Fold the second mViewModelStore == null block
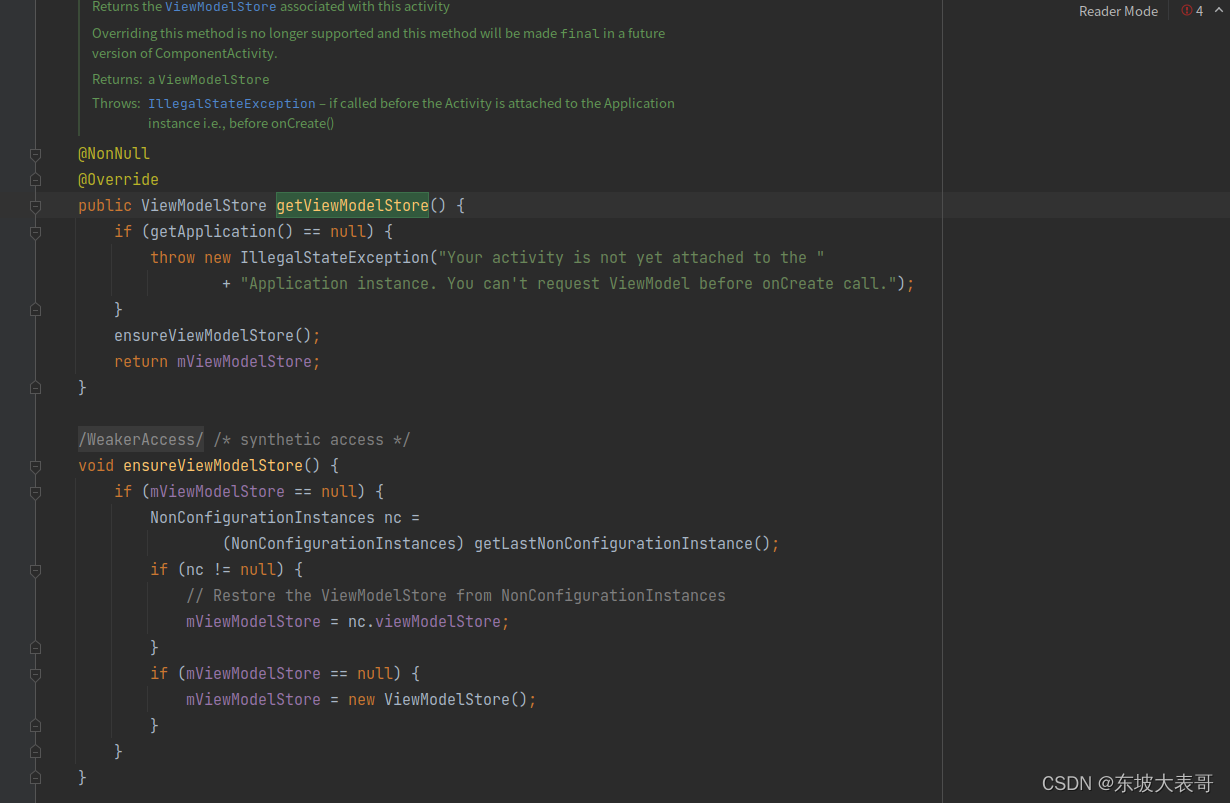The image size is (1230, 803). (x=35, y=674)
